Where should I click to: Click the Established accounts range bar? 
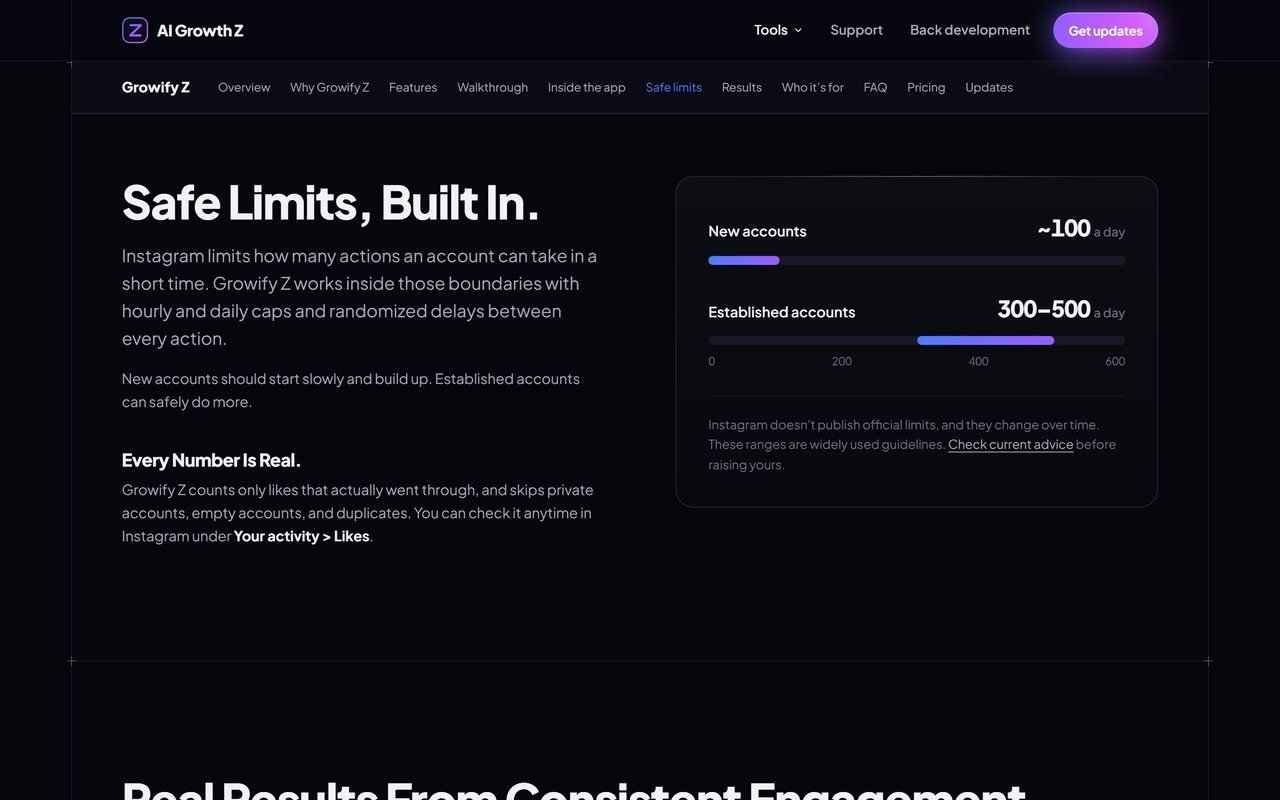[917, 340]
